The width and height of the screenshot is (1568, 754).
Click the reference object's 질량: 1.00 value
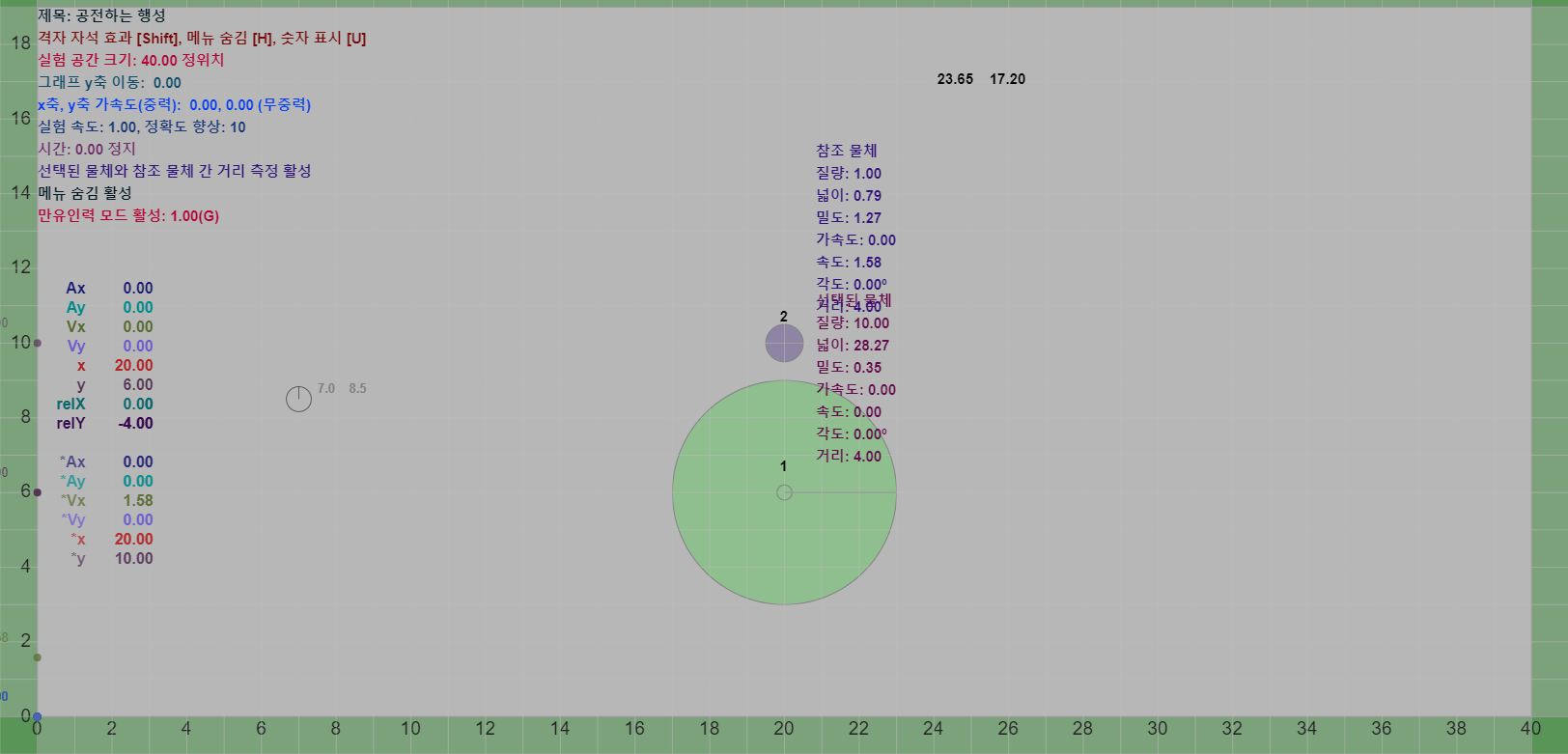849,173
